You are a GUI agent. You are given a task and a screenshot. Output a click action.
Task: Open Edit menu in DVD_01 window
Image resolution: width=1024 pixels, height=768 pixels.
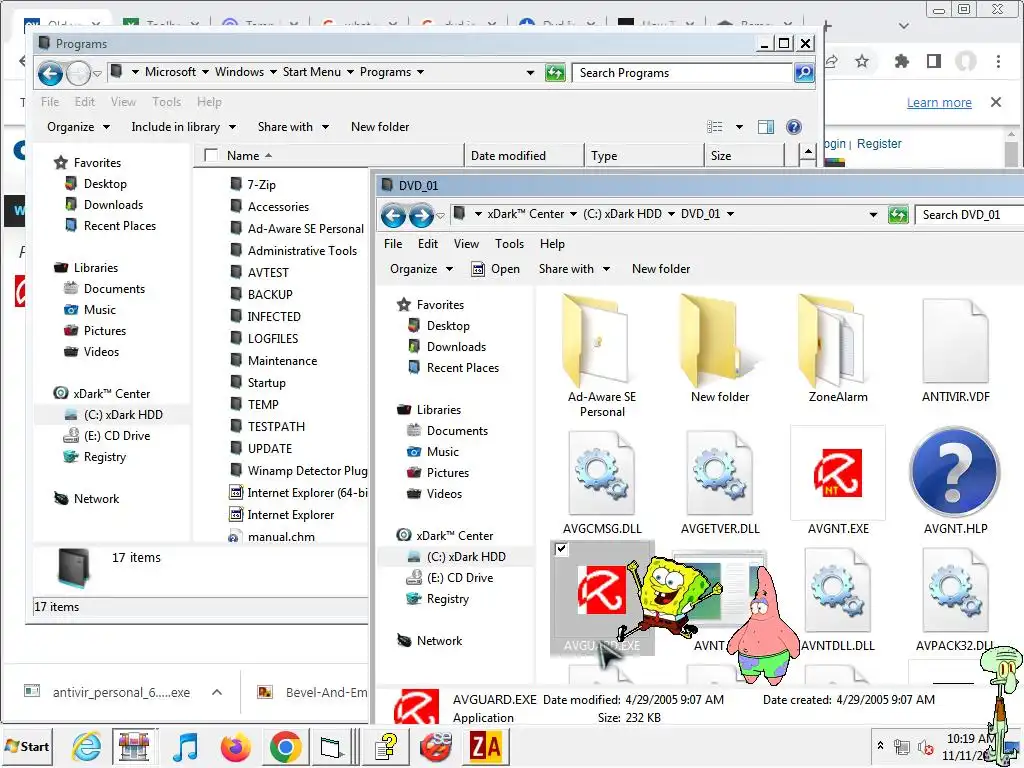(428, 244)
